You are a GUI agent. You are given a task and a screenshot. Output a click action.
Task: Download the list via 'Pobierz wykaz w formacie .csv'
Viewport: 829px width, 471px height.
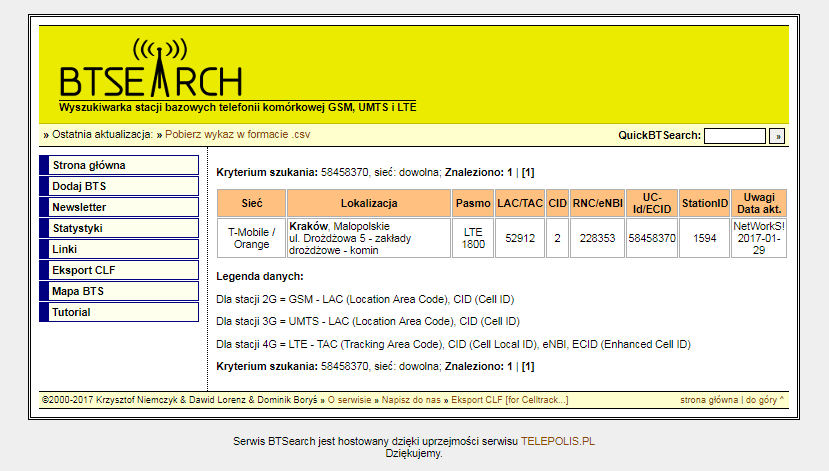coord(237,134)
